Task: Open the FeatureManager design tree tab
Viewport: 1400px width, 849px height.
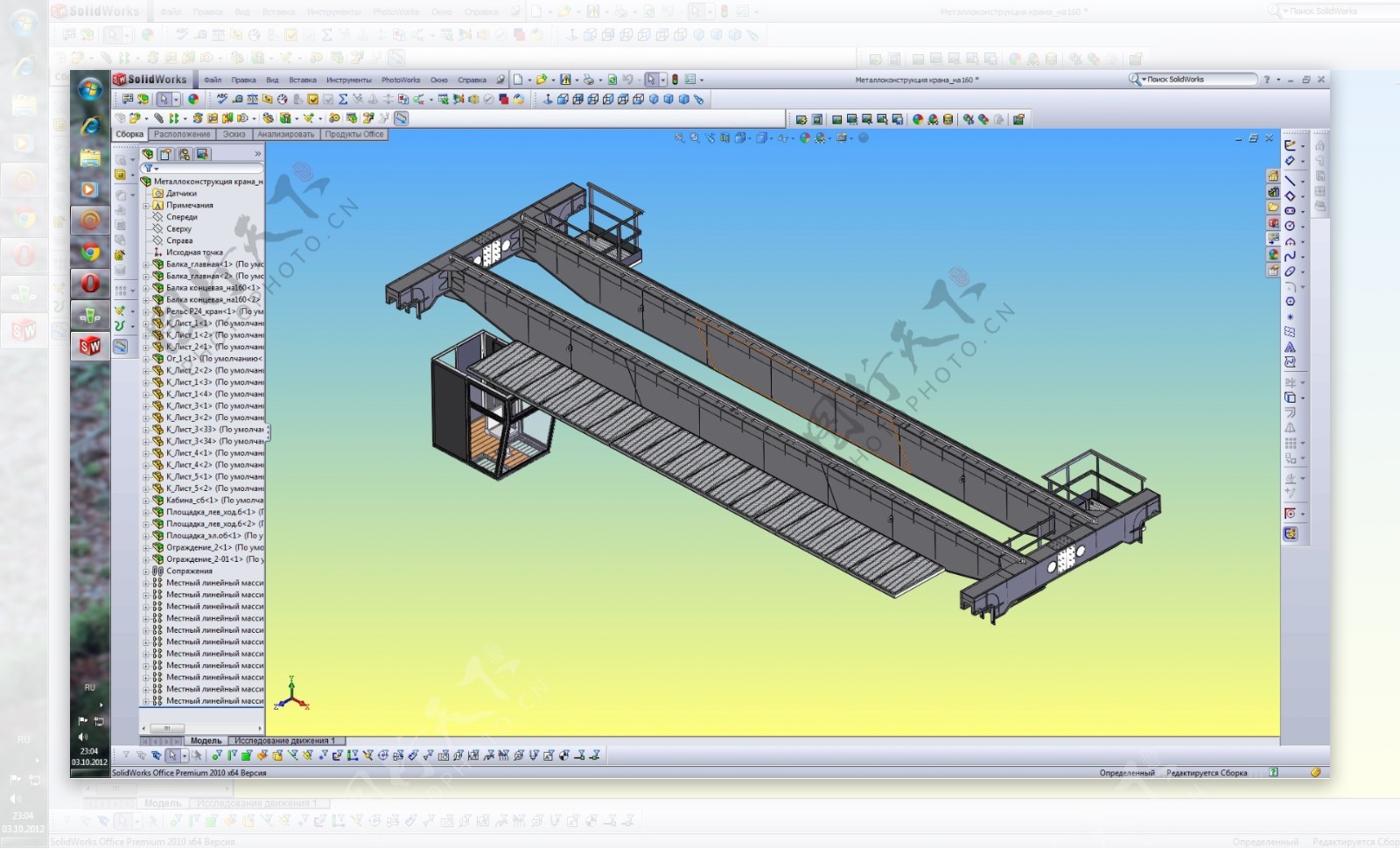Action: [x=148, y=154]
